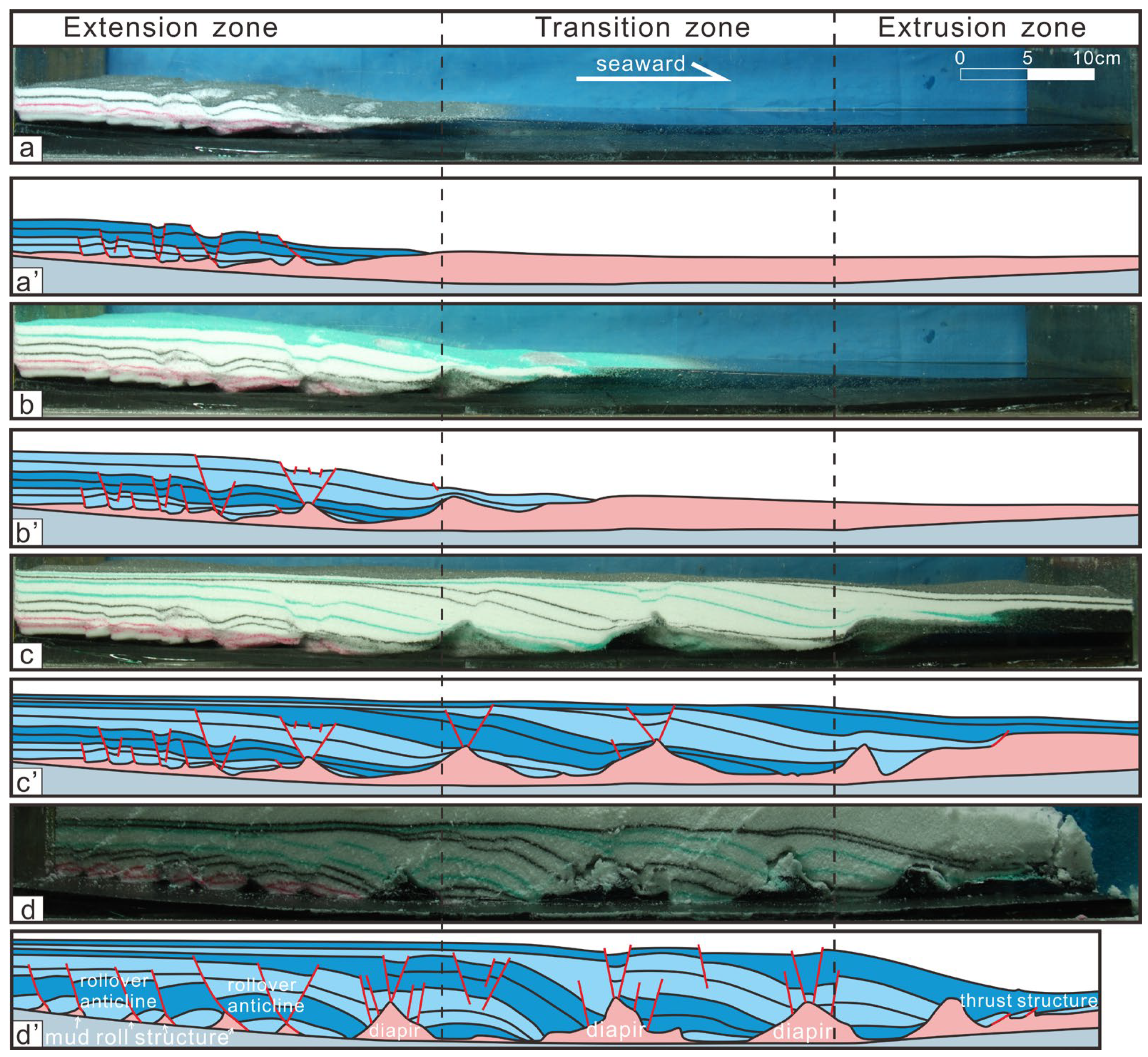Click the a' panel label box
This screenshot has height=1057, width=1148.
[x=27, y=282]
